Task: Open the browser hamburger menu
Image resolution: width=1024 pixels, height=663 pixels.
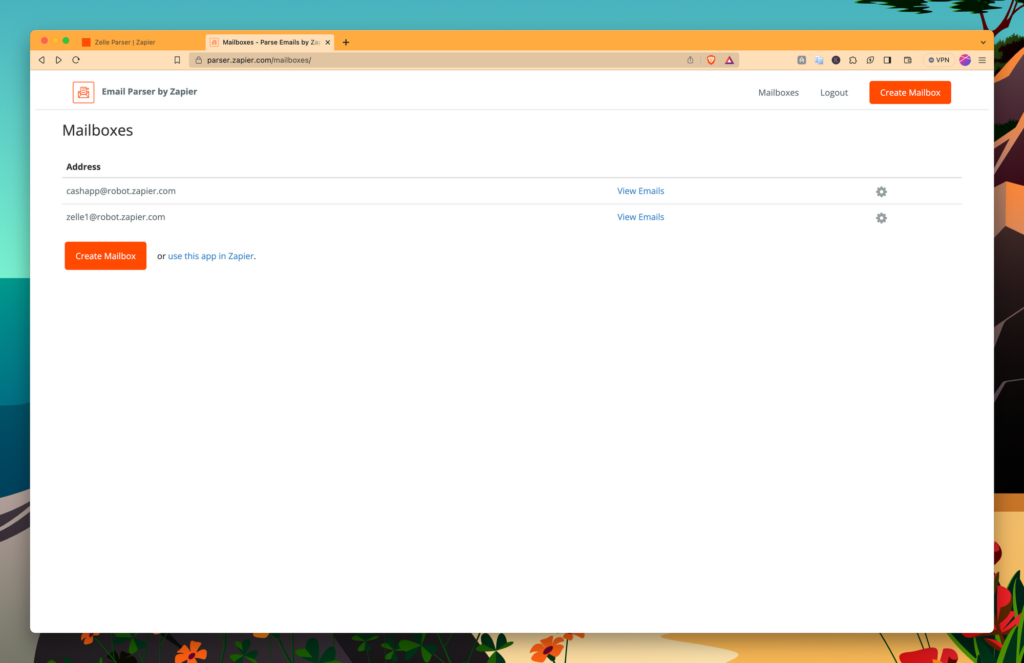Action: pos(982,60)
